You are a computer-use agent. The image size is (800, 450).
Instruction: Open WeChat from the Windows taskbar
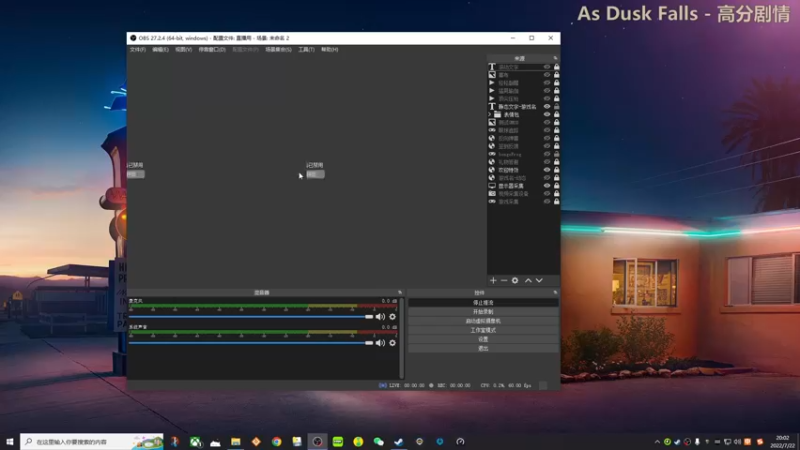(379, 441)
